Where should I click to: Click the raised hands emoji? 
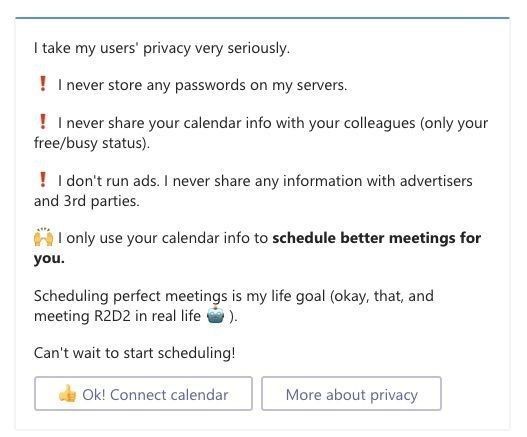(x=43, y=237)
